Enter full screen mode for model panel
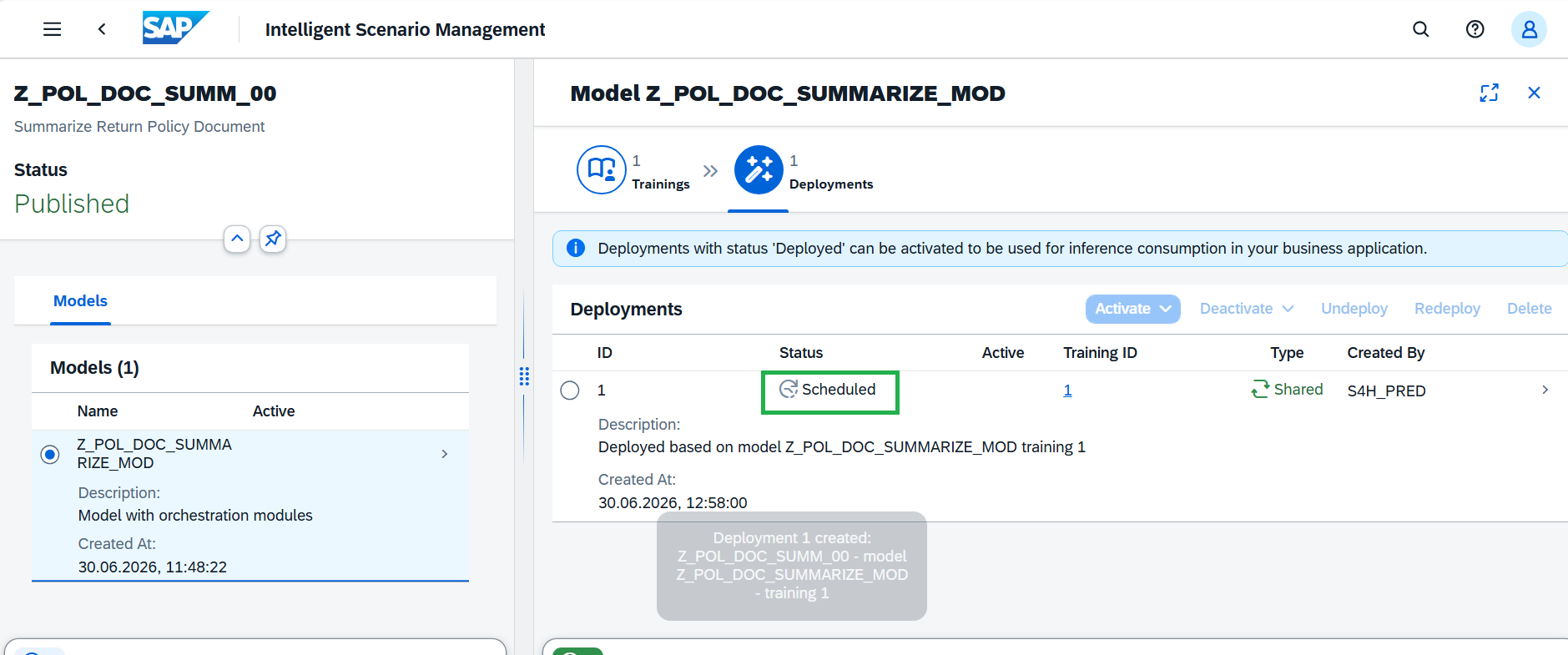The width and height of the screenshot is (1568, 655). tap(1489, 93)
